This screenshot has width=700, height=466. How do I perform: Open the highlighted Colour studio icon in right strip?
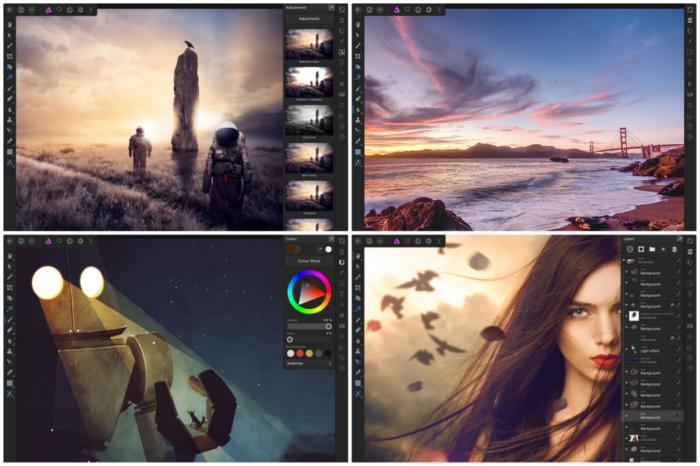click(342, 262)
